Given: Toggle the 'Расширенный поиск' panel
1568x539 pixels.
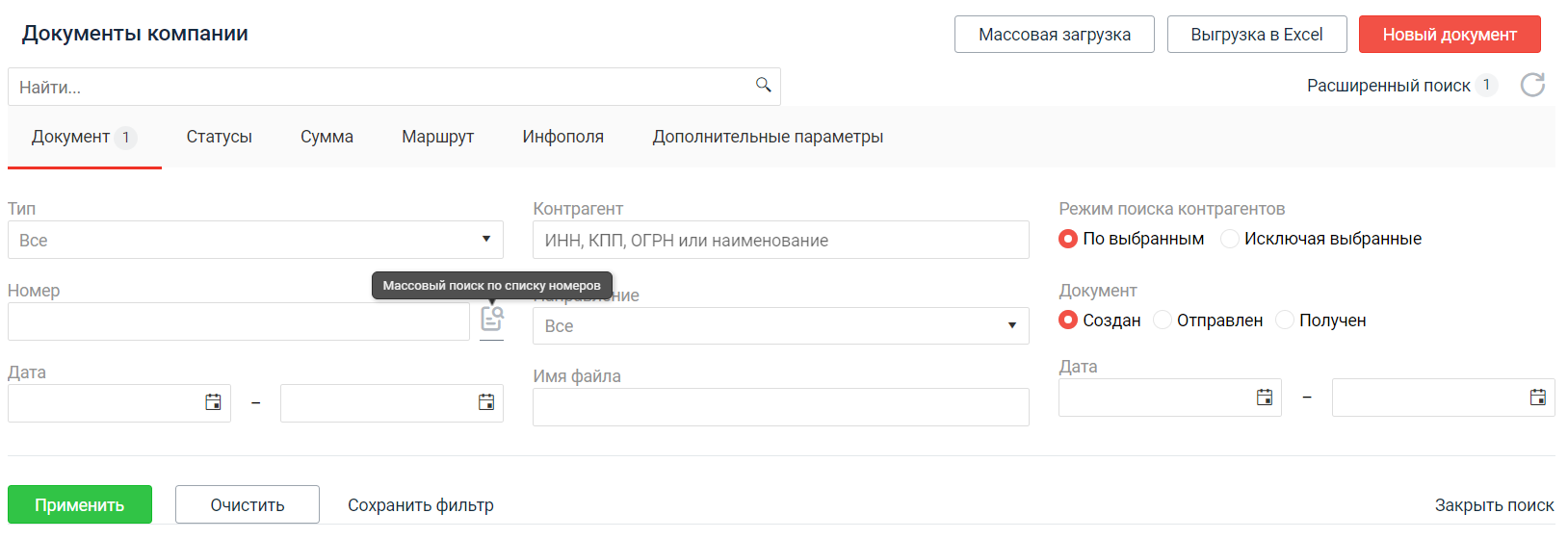Looking at the screenshot, I should pyautogui.click(x=1388, y=86).
